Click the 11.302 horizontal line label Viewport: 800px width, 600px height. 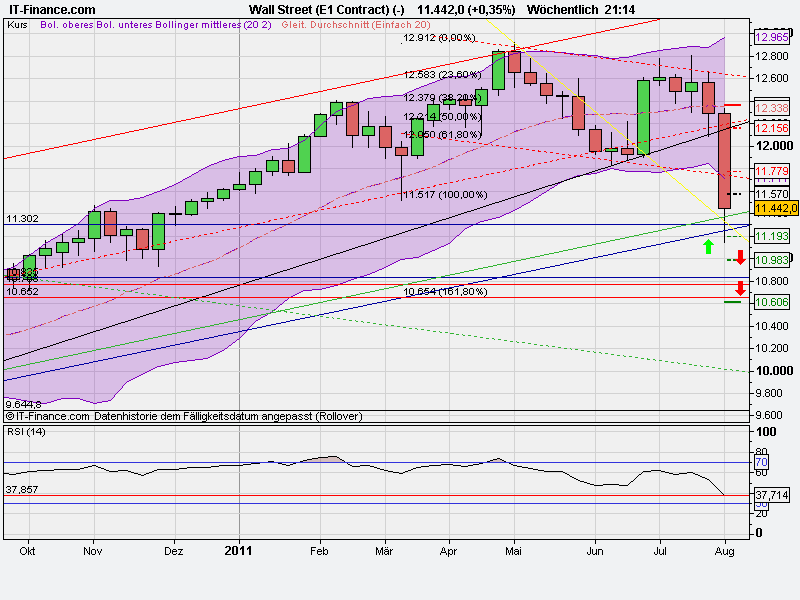22,219
